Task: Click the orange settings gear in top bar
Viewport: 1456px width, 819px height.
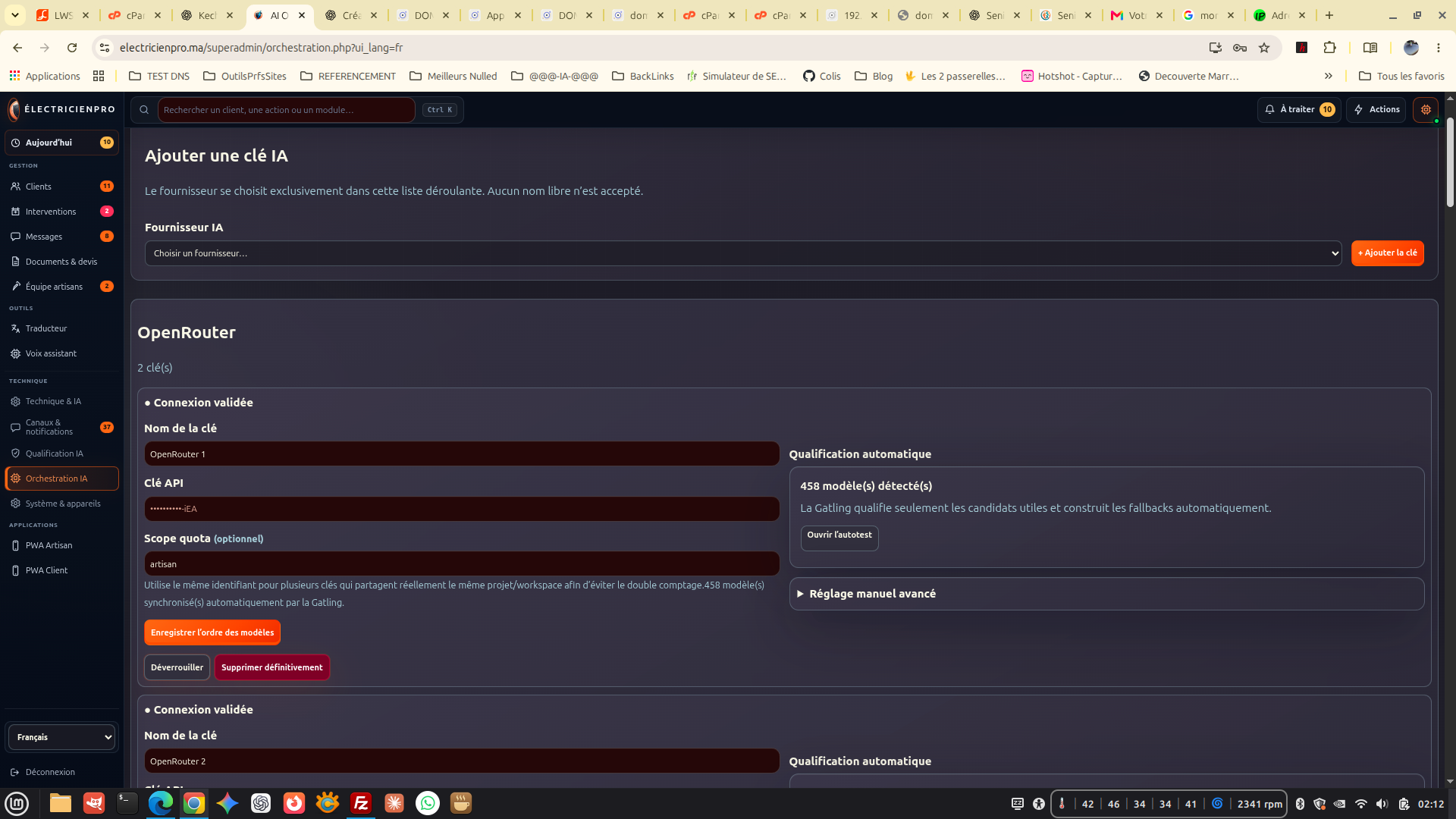Action: pos(1426,110)
